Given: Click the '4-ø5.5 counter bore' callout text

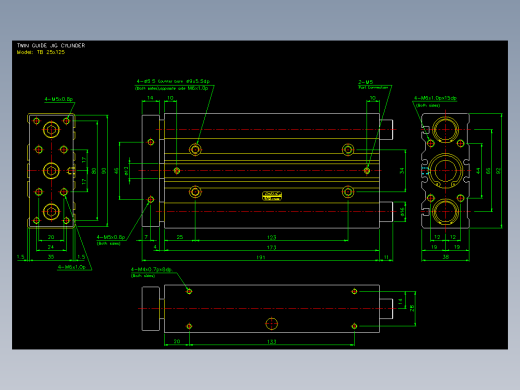Looking at the screenshot, I should point(173,81).
